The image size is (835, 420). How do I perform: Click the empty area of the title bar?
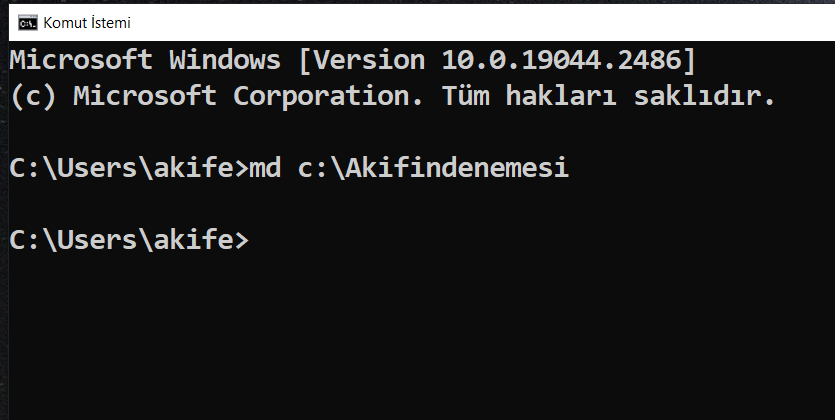[x=479, y=23]
